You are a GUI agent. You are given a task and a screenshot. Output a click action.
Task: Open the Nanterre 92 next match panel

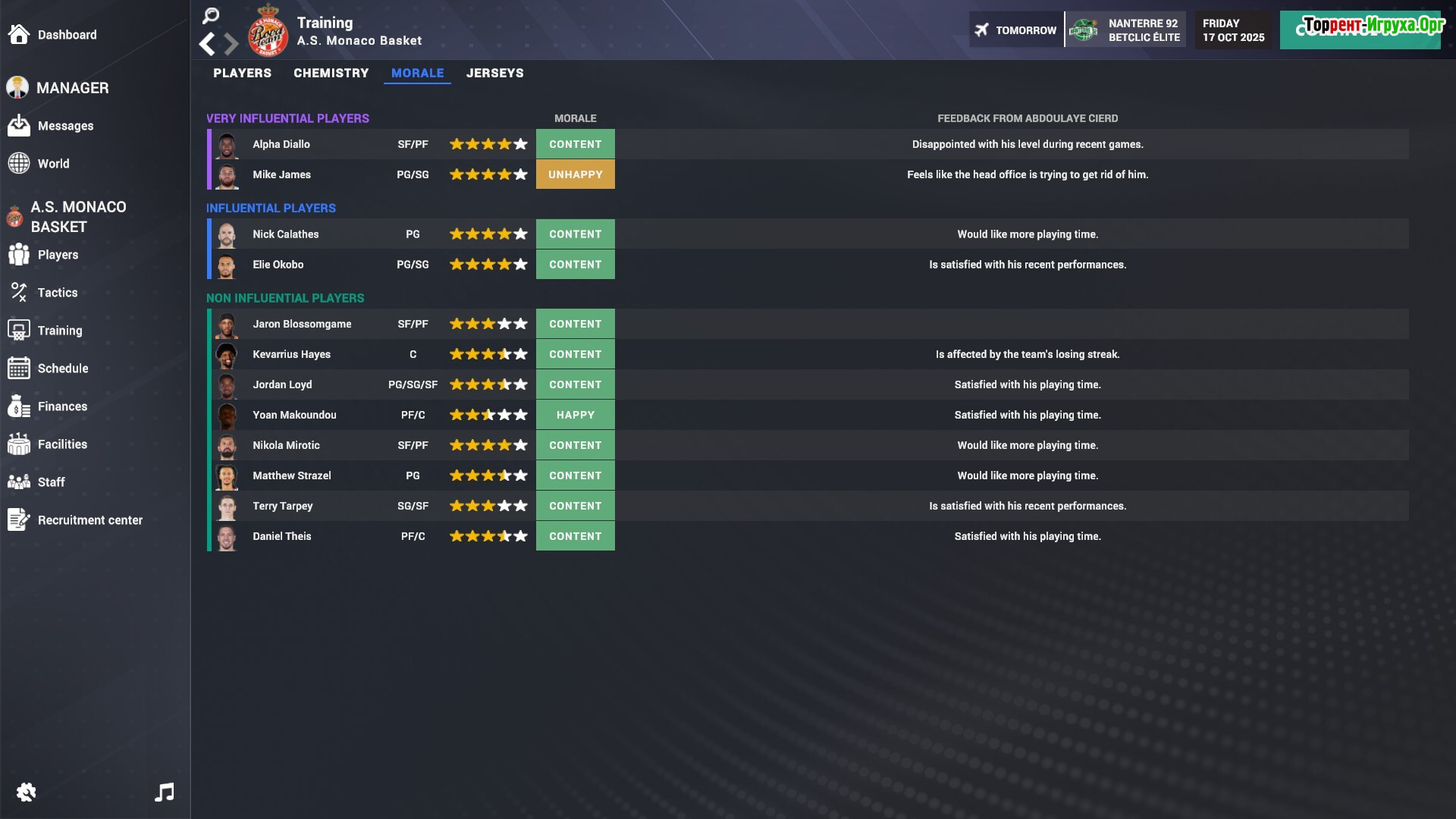tap(1125, 30)
